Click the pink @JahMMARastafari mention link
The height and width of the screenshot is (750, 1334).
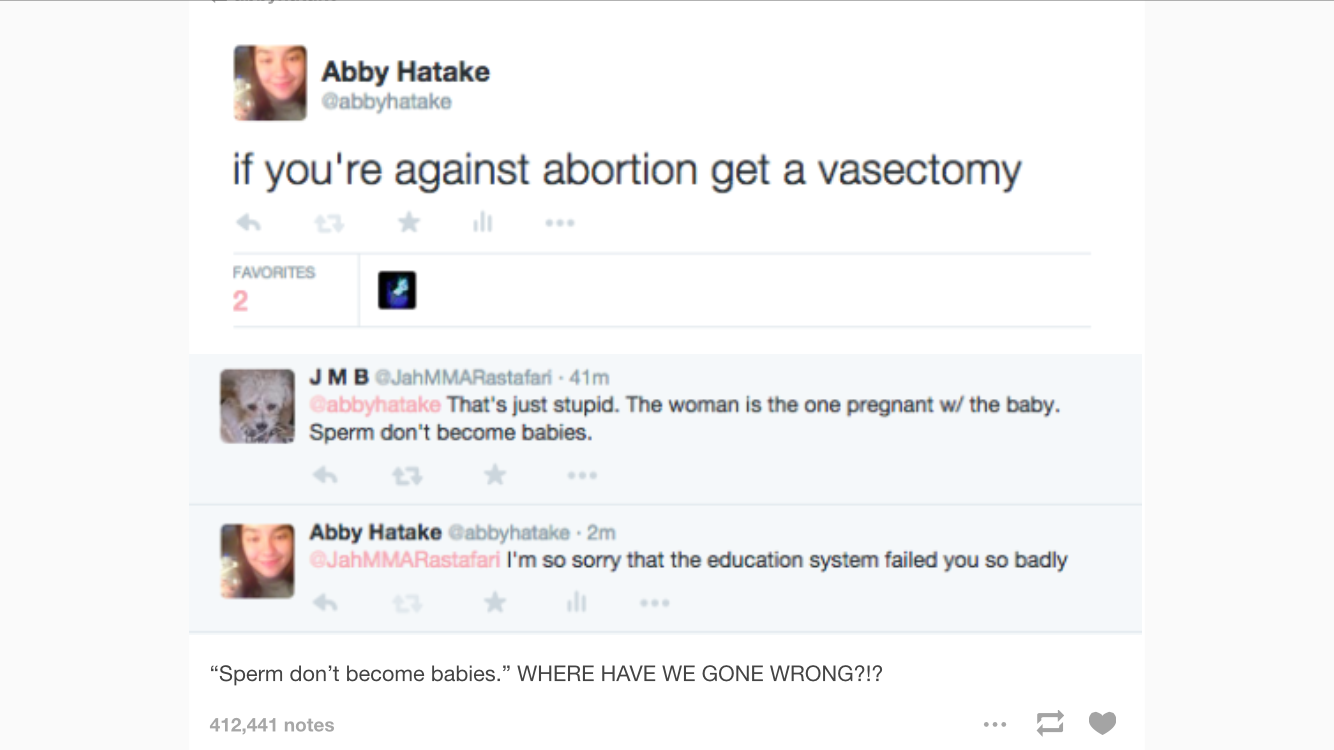[x=405, y=560]
